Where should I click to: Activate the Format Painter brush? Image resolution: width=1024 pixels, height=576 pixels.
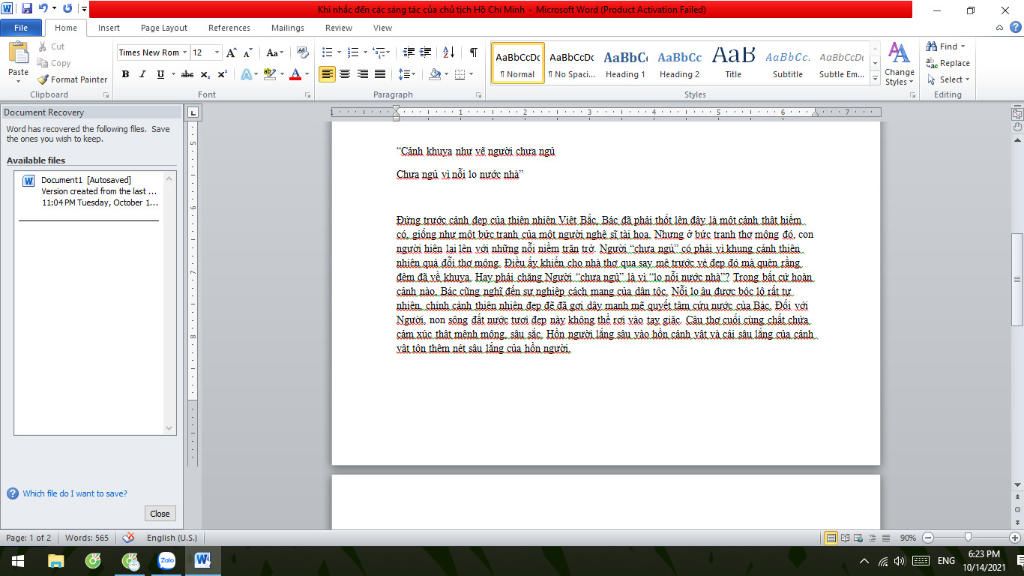pos(72,79)
